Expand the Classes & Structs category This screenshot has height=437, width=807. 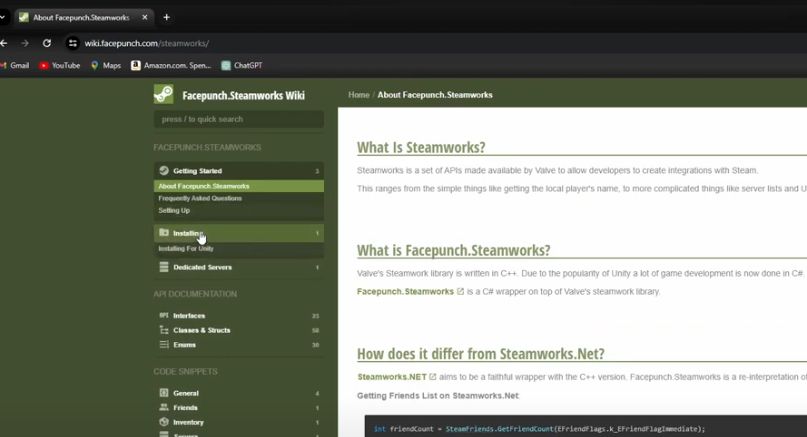pyautogui.click(x=239, y=330)
